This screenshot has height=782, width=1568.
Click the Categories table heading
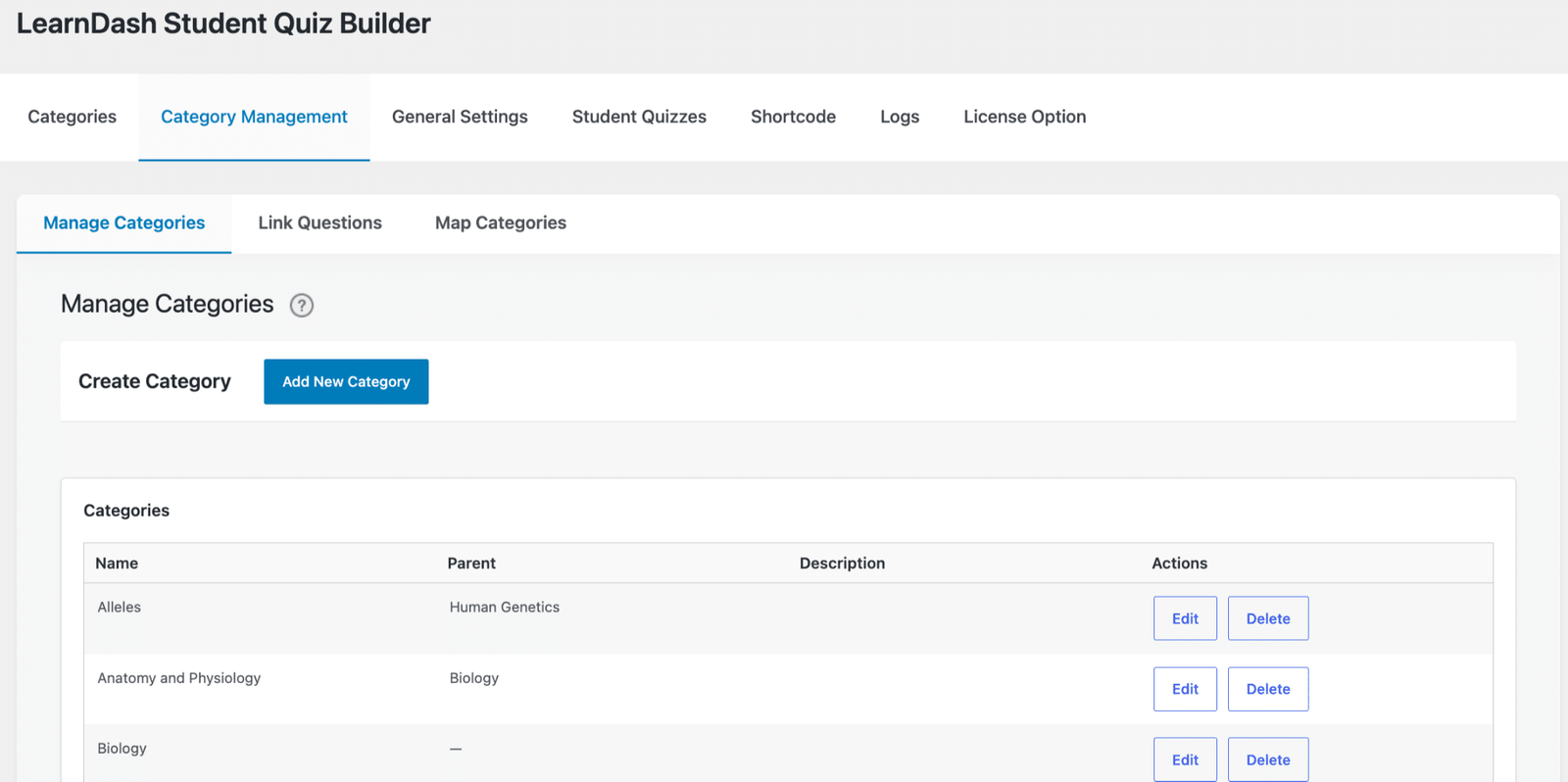click(x=126, y=511)
